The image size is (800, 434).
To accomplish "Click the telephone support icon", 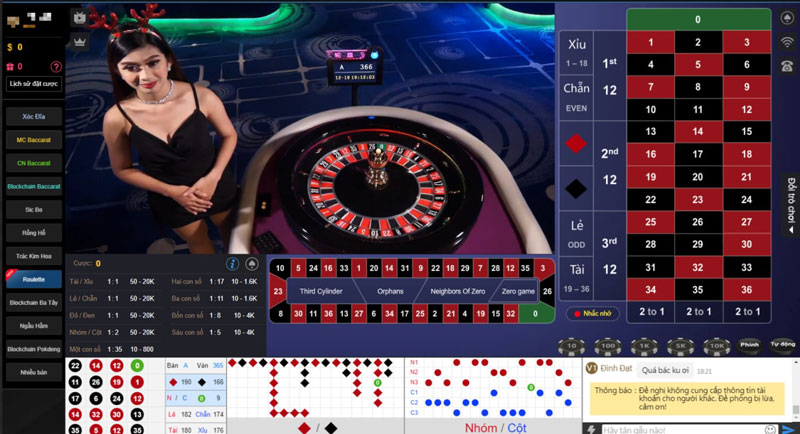I will [787, 66].
